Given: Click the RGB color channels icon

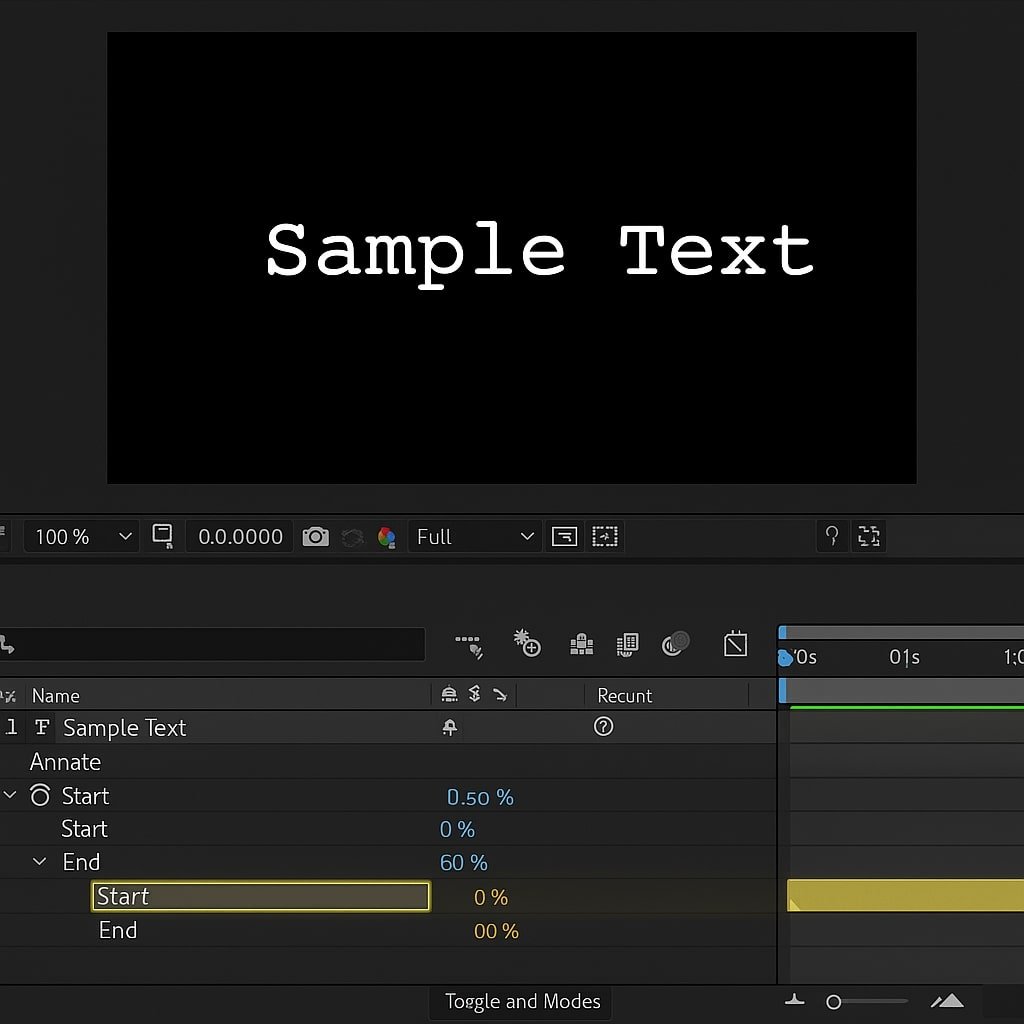Looking at the screenshot, I should click(386, 537).
